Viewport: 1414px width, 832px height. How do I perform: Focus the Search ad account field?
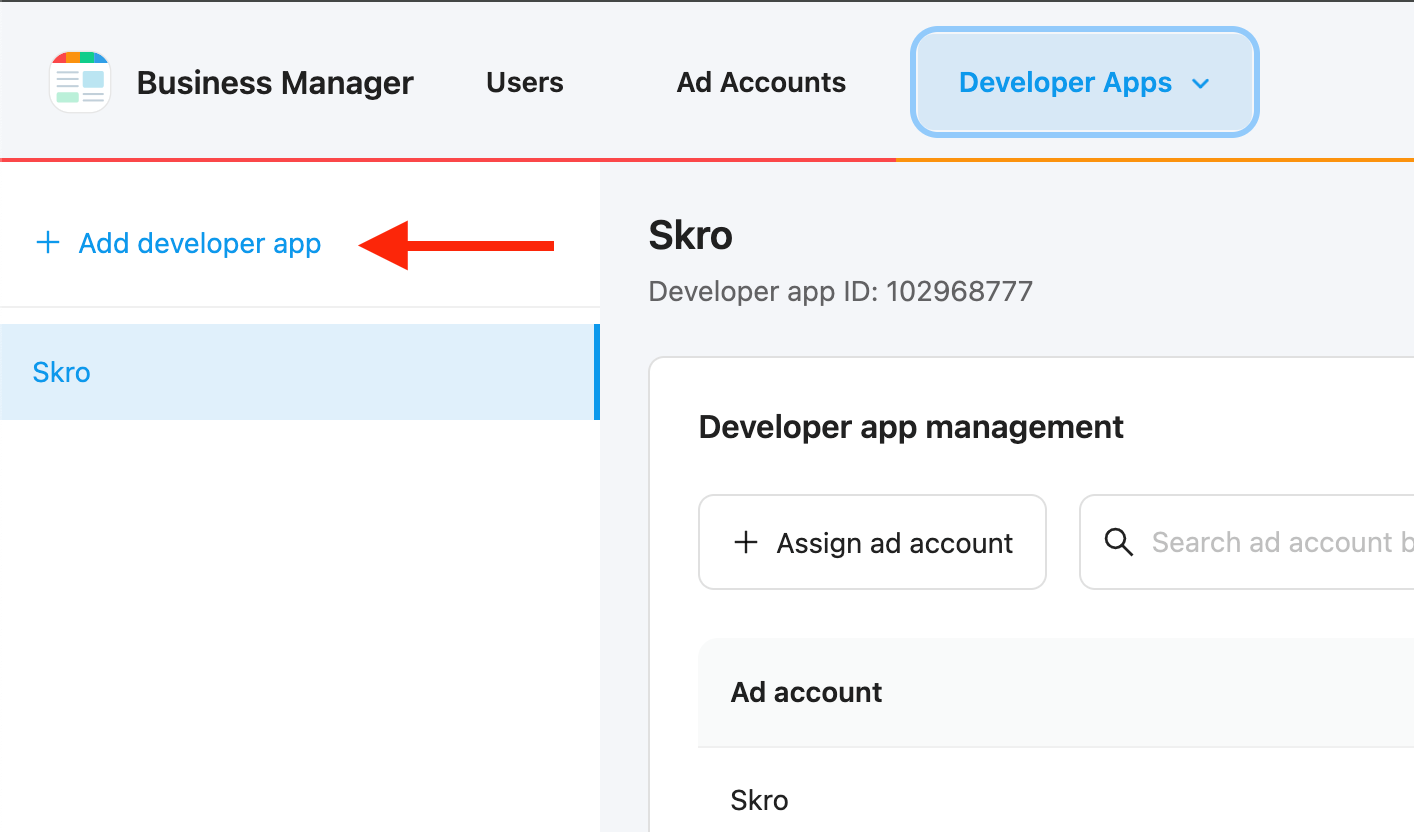point(1247,542)
